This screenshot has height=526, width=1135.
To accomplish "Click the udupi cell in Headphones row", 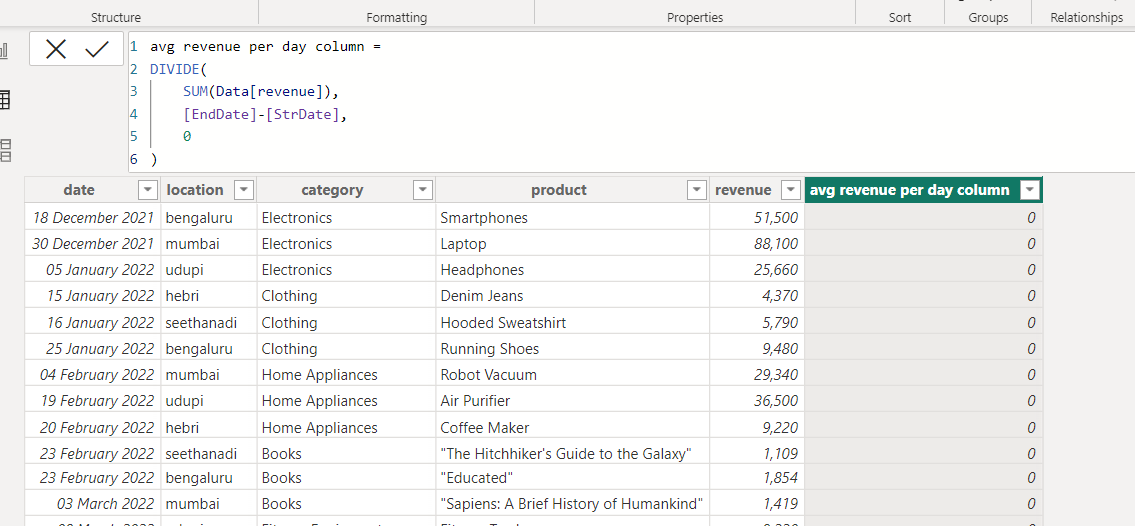I will [x=208, y=270].
